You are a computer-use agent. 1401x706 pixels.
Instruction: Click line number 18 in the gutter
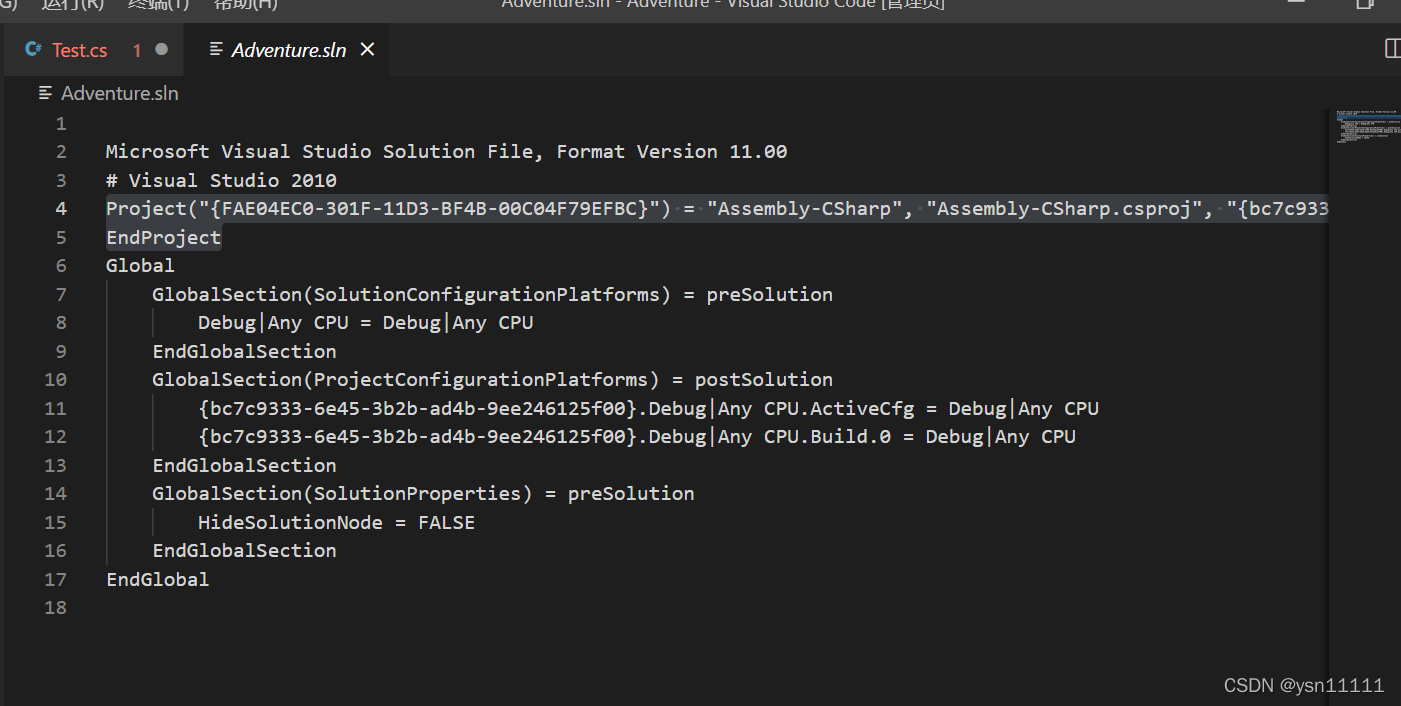click(x=56, y=608)
